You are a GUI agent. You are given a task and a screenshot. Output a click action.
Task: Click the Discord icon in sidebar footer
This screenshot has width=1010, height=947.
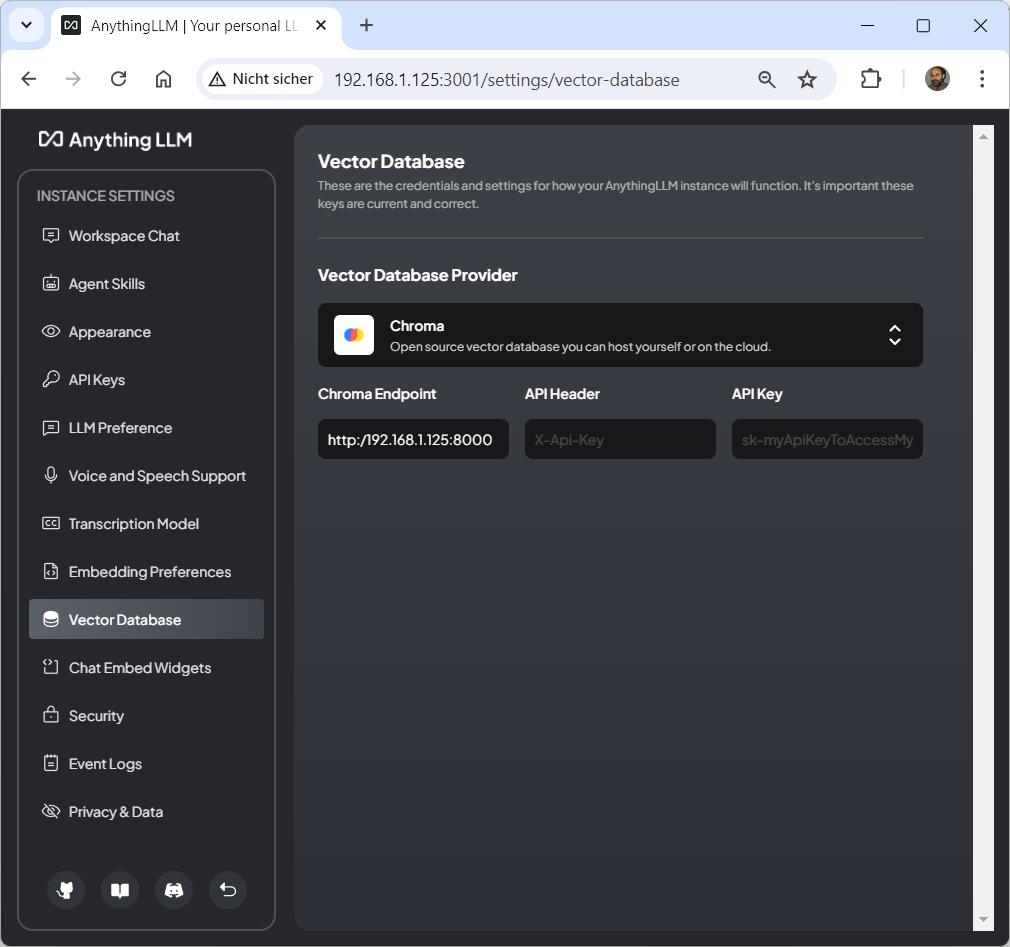(x=174, y=889)
